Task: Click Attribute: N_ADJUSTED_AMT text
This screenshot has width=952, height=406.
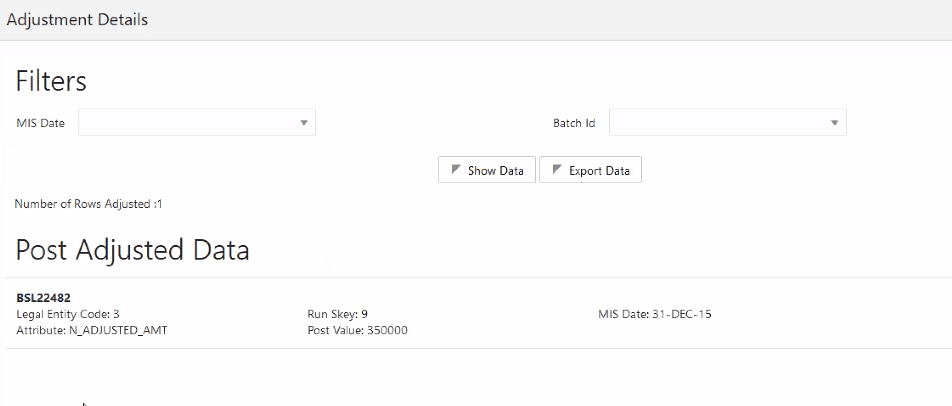Action: (x=92, y=331)
